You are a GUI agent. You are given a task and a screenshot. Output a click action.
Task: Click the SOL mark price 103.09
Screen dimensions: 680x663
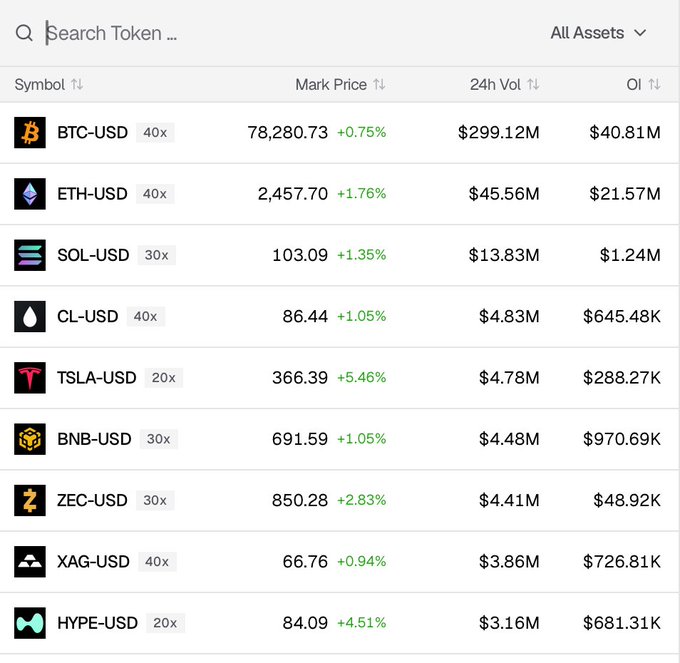point(300,255)
